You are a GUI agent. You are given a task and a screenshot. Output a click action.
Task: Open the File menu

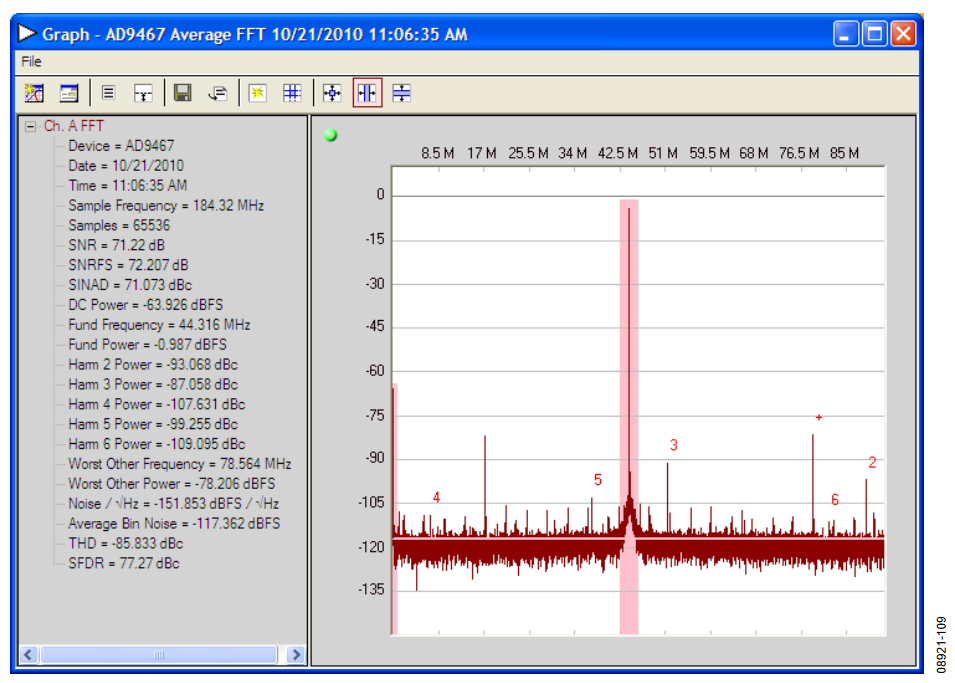tap(31, 61)
